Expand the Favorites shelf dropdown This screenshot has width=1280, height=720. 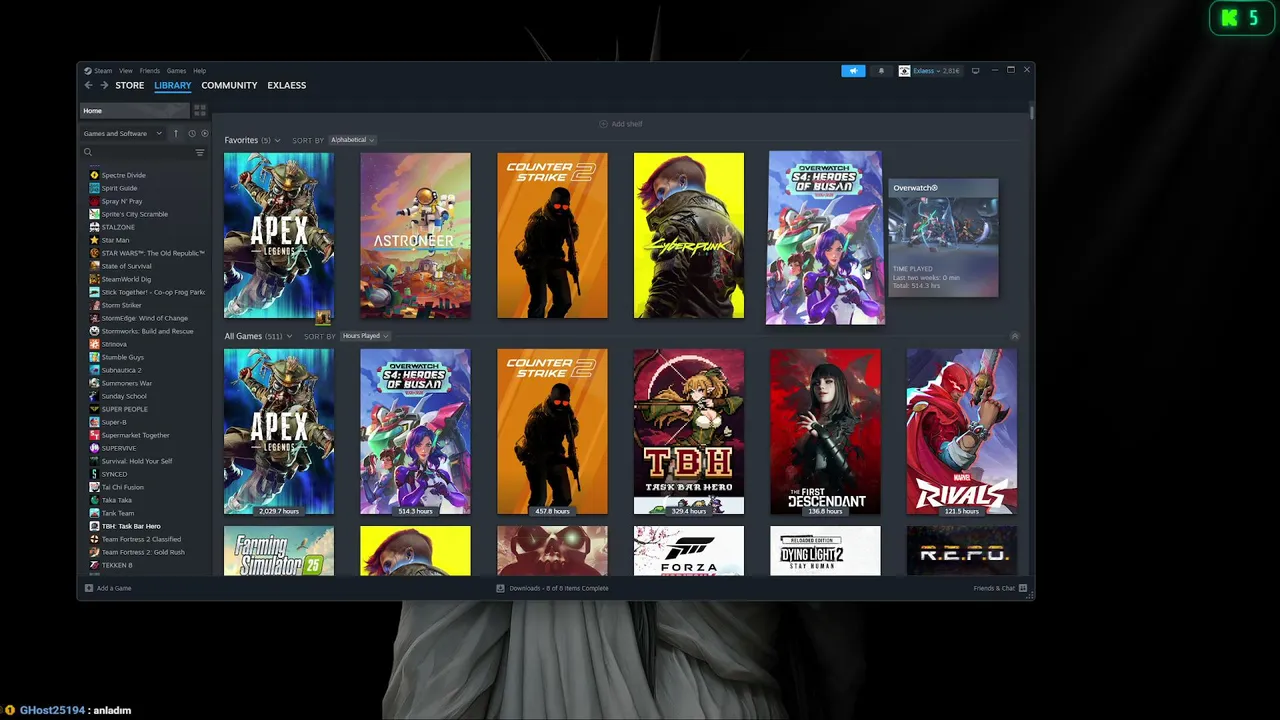[277, 140]
